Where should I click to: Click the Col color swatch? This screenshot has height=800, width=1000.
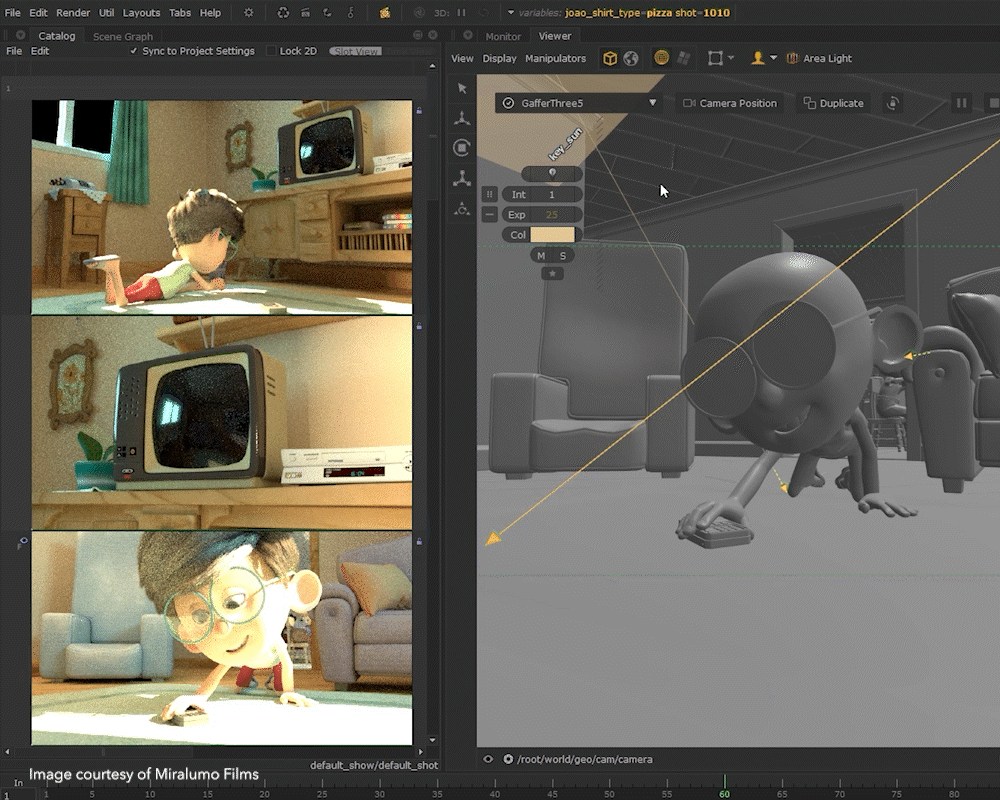[x=552, y=235]
